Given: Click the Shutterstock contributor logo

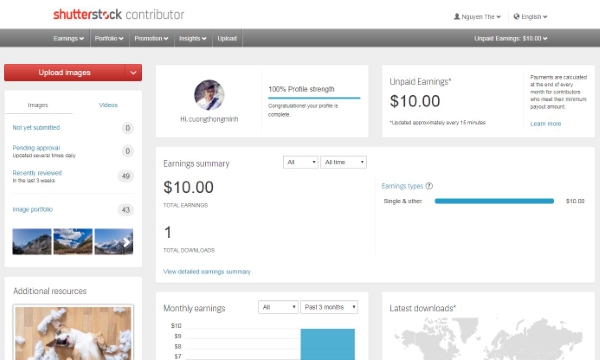Looking at the screenshot, I should [119, 15].
